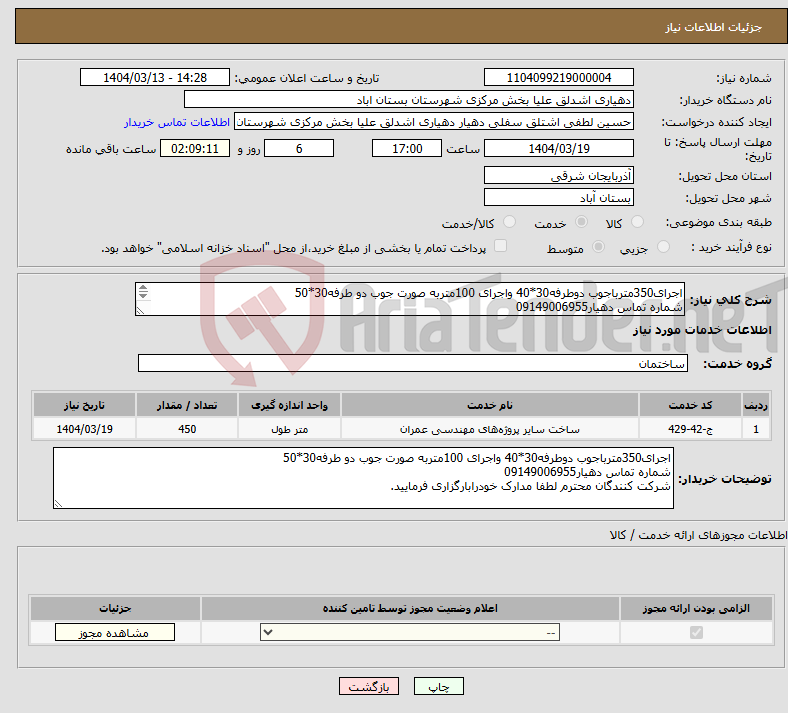Click the service code cell ج-42-429

coord(691,429)
